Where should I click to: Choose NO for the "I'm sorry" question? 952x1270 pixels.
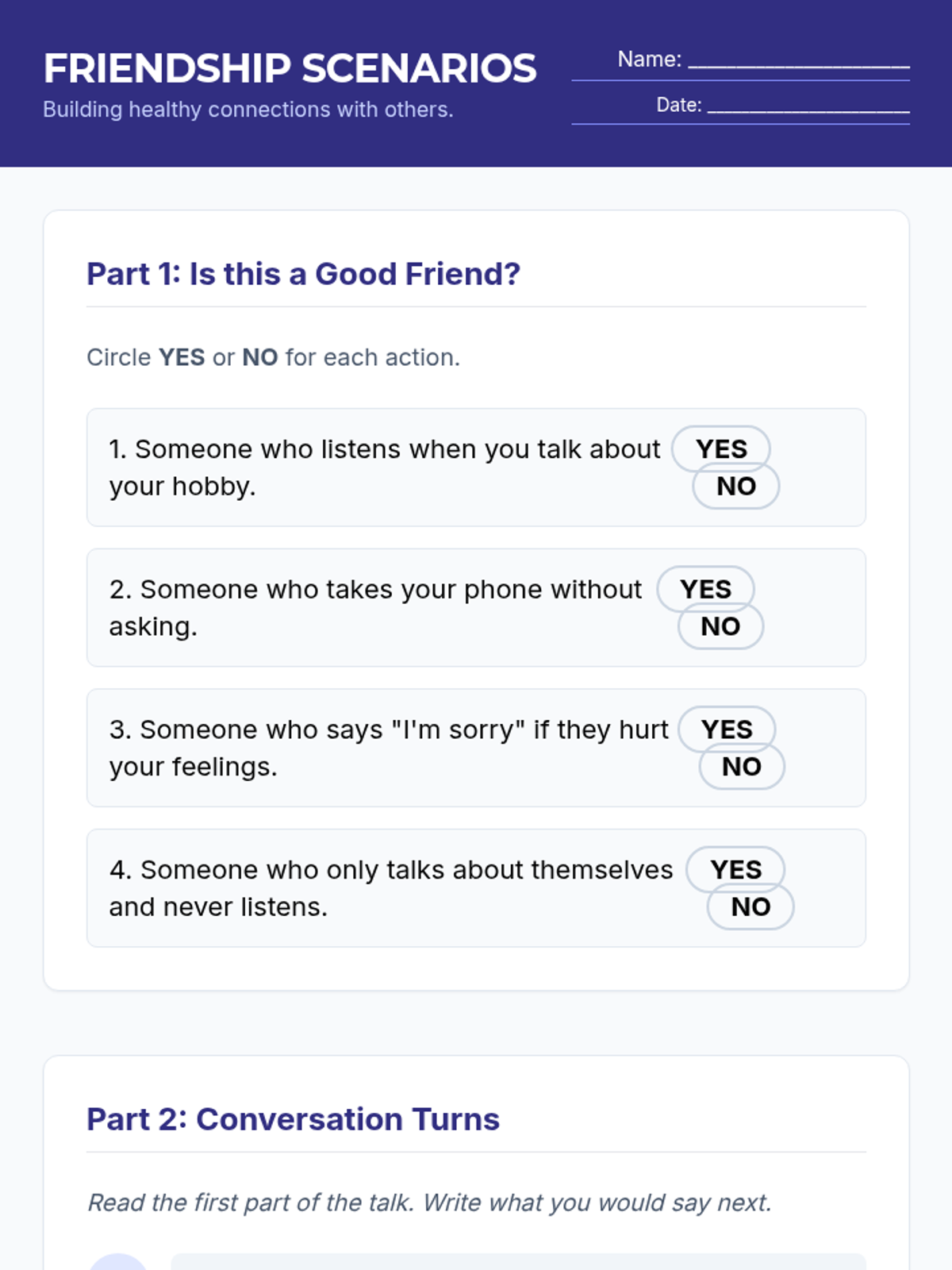pos(742,767)
